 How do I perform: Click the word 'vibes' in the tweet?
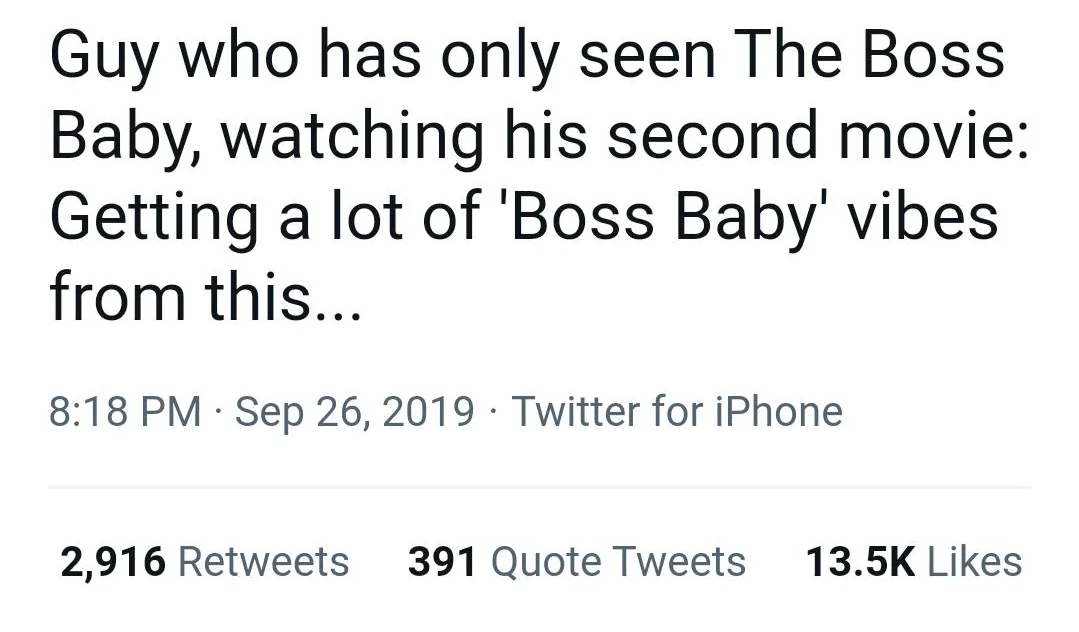[922, 216]
